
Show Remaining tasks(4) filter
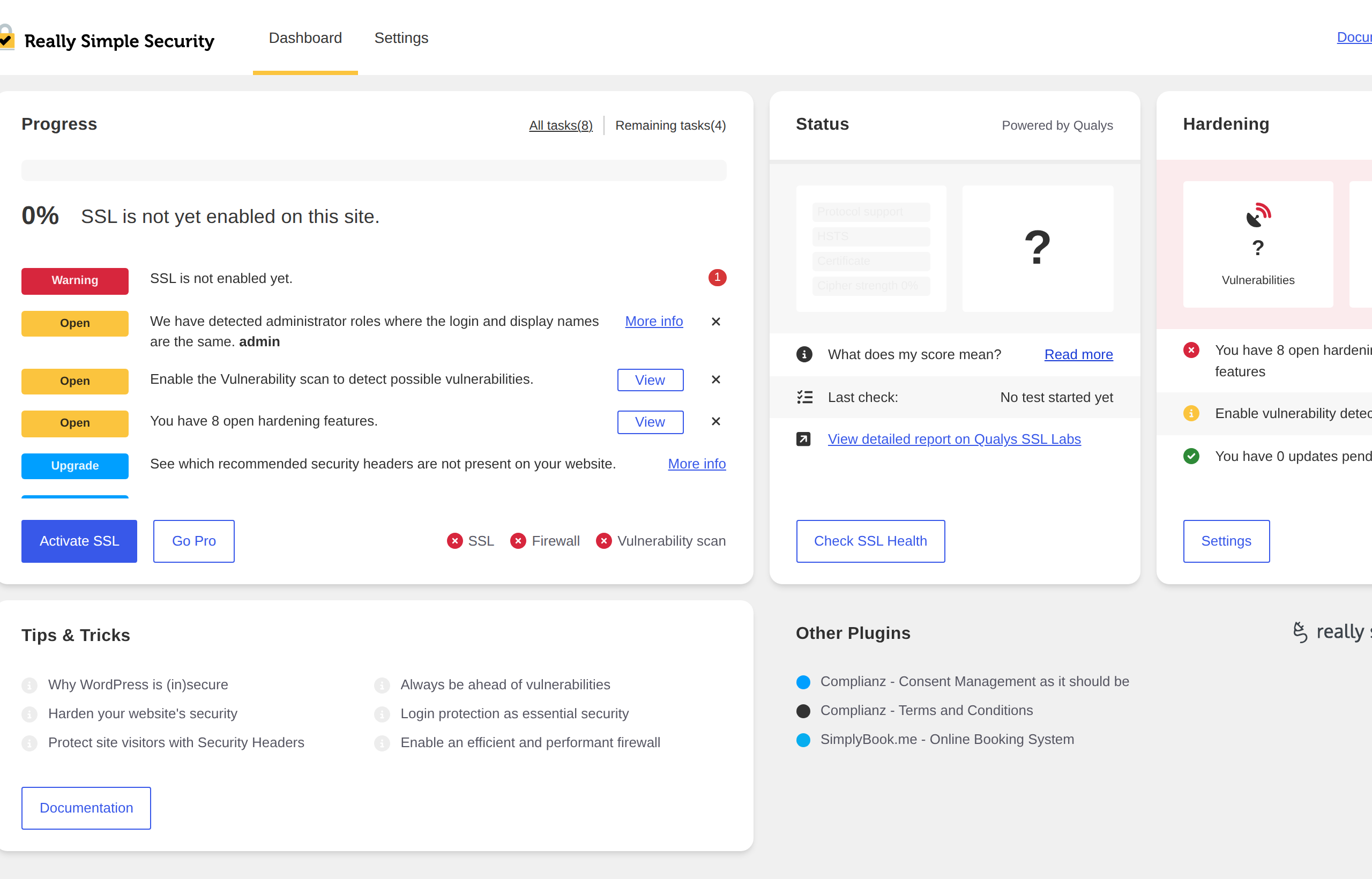[x=670, y=125]
